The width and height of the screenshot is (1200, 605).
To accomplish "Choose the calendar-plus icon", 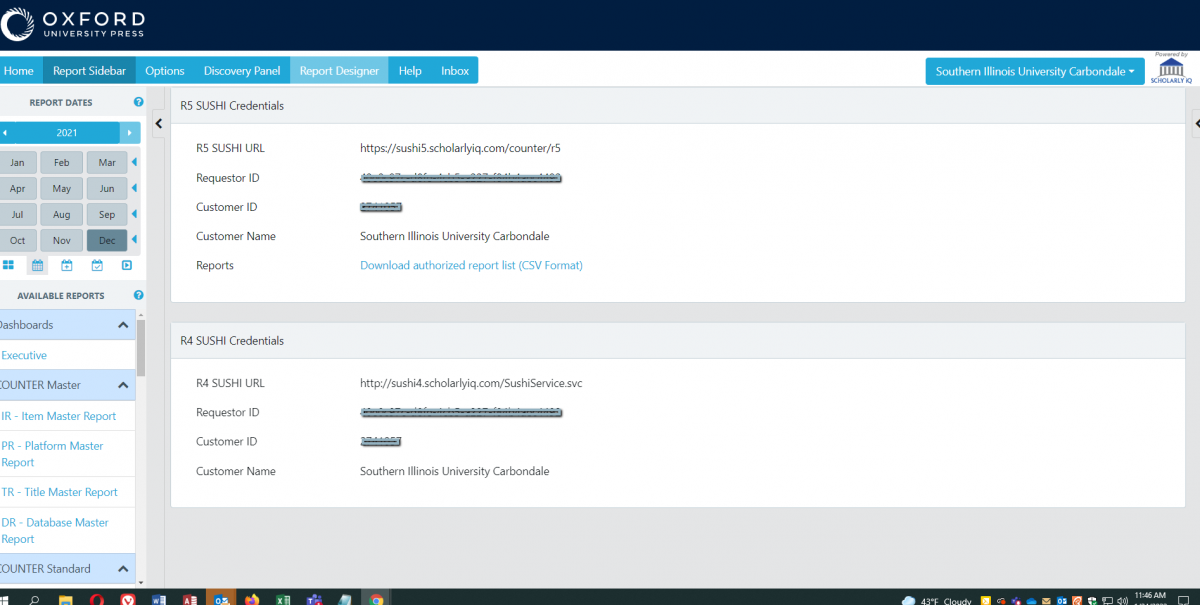I will pos(67,265).
